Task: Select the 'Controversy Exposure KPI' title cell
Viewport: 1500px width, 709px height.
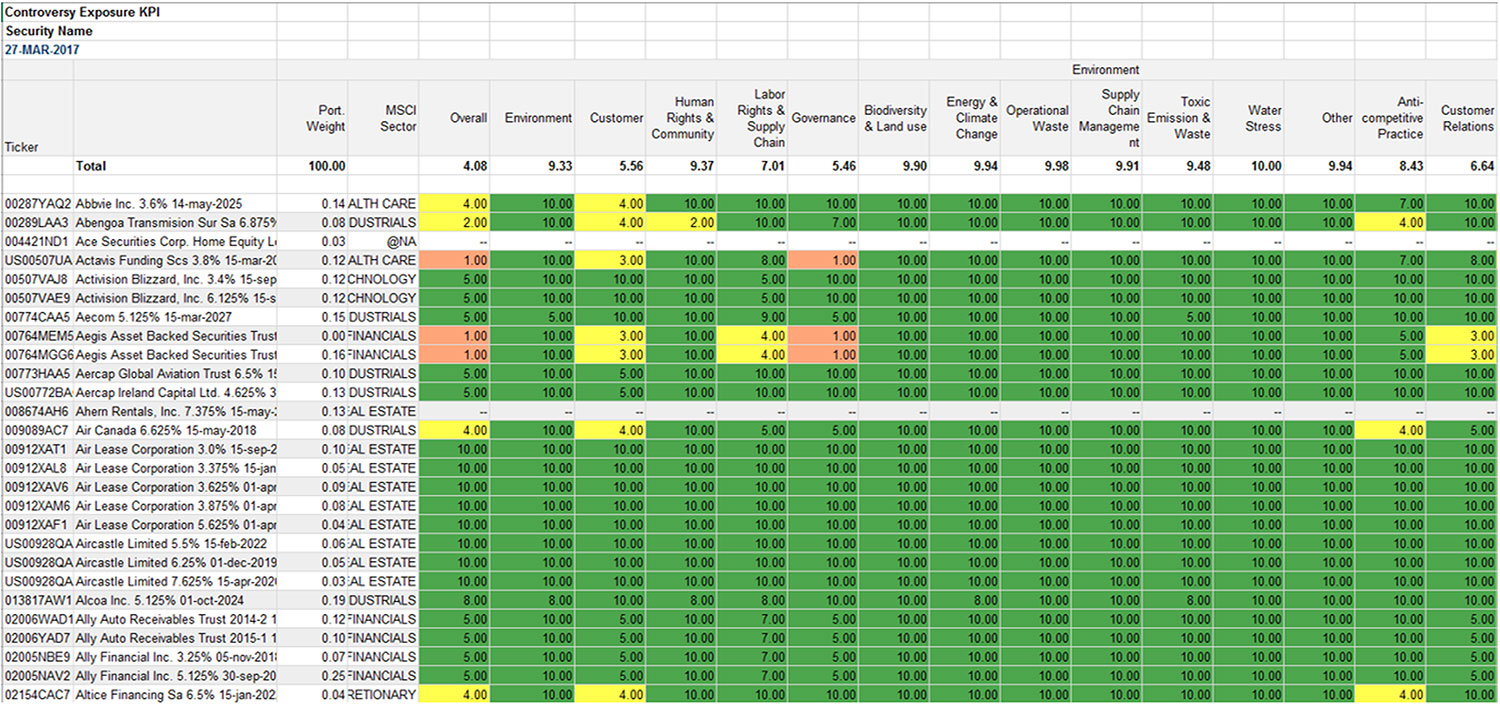Action: pyautogui.click(x=81, y=13)
